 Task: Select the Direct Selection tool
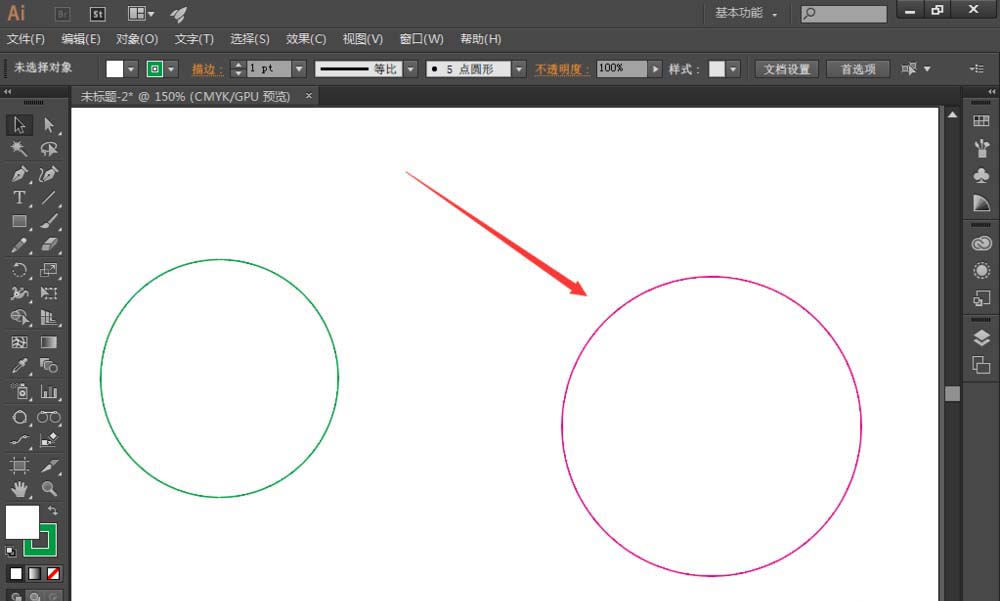(x=49, y=124)
